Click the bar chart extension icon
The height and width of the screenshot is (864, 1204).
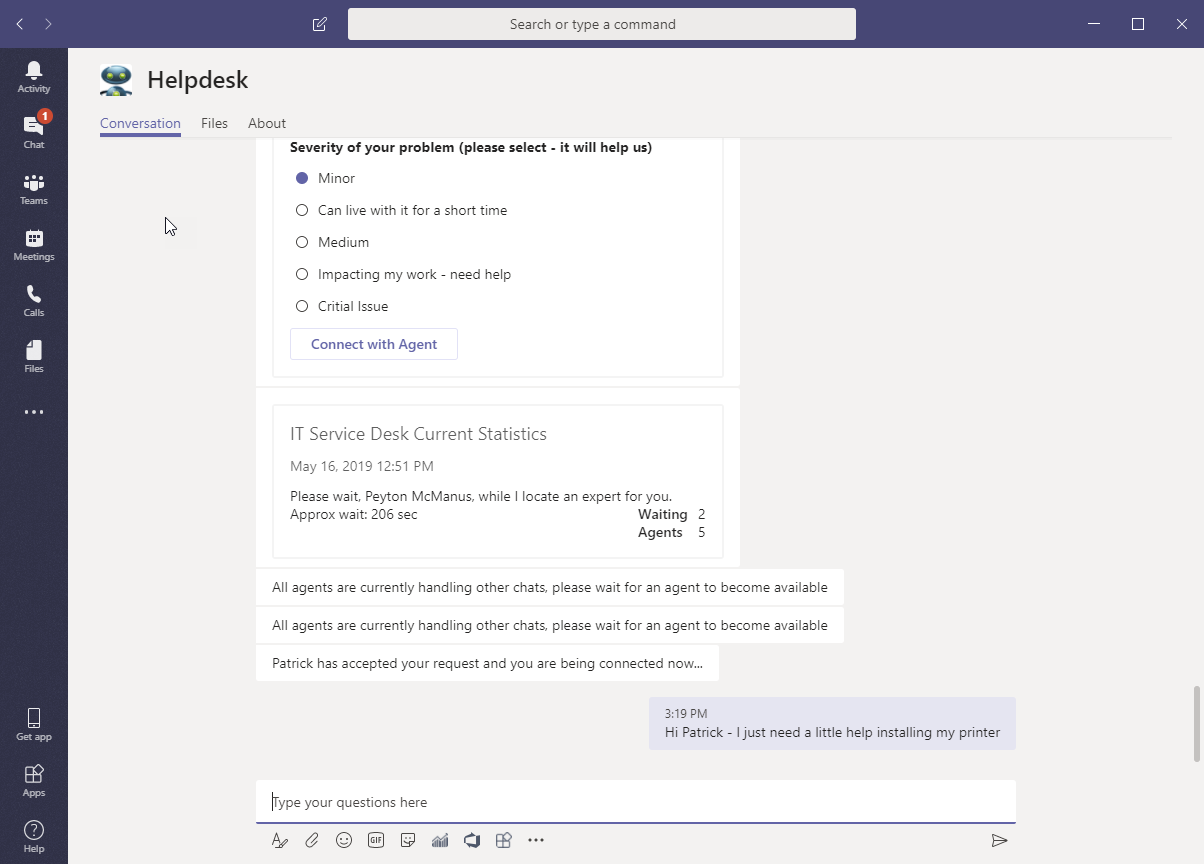[440, 840]
